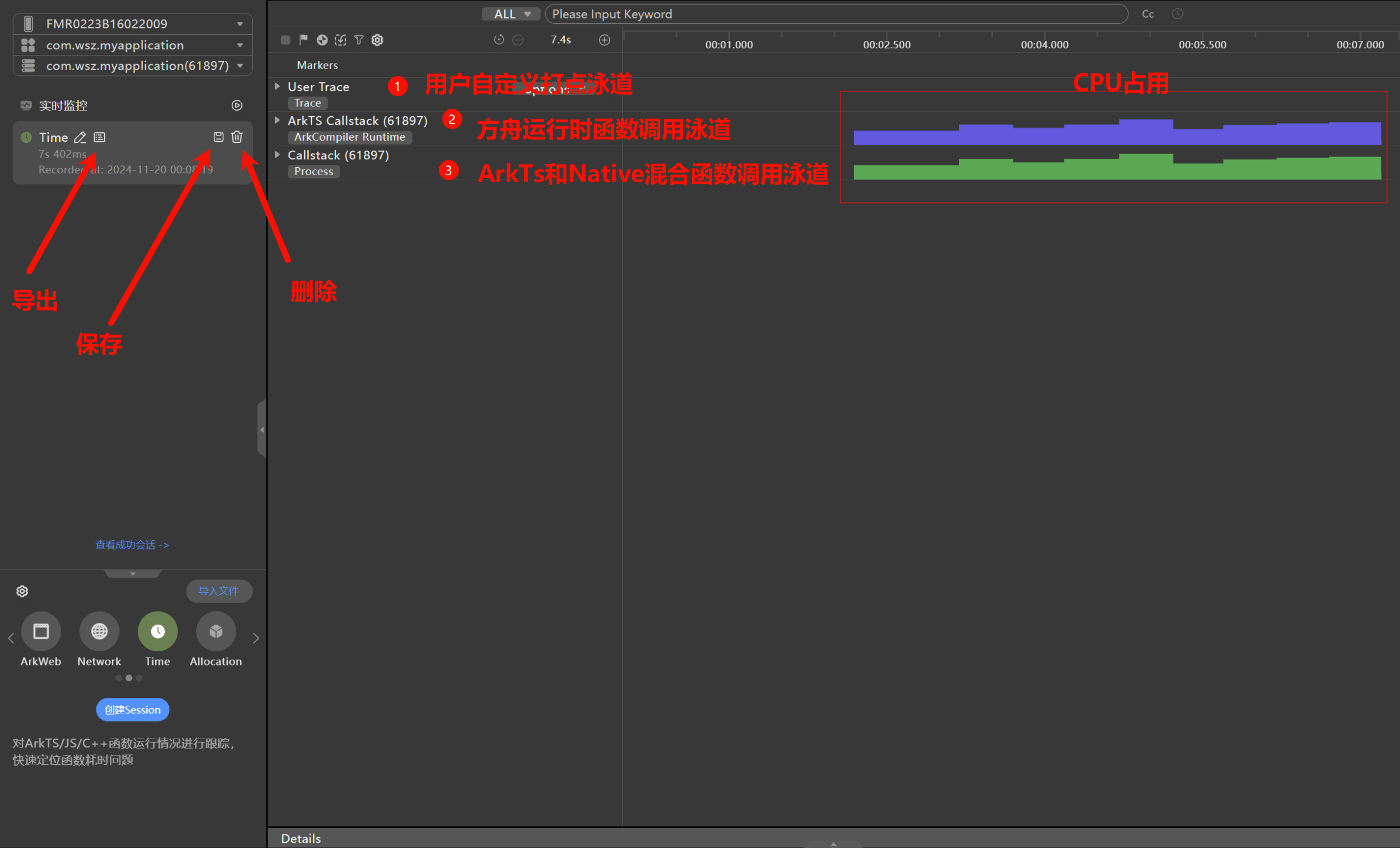The height and width of the screenshot is (848, 1400).
Task: Click the flag marker icon in toolbar
Action: (303, 40)
